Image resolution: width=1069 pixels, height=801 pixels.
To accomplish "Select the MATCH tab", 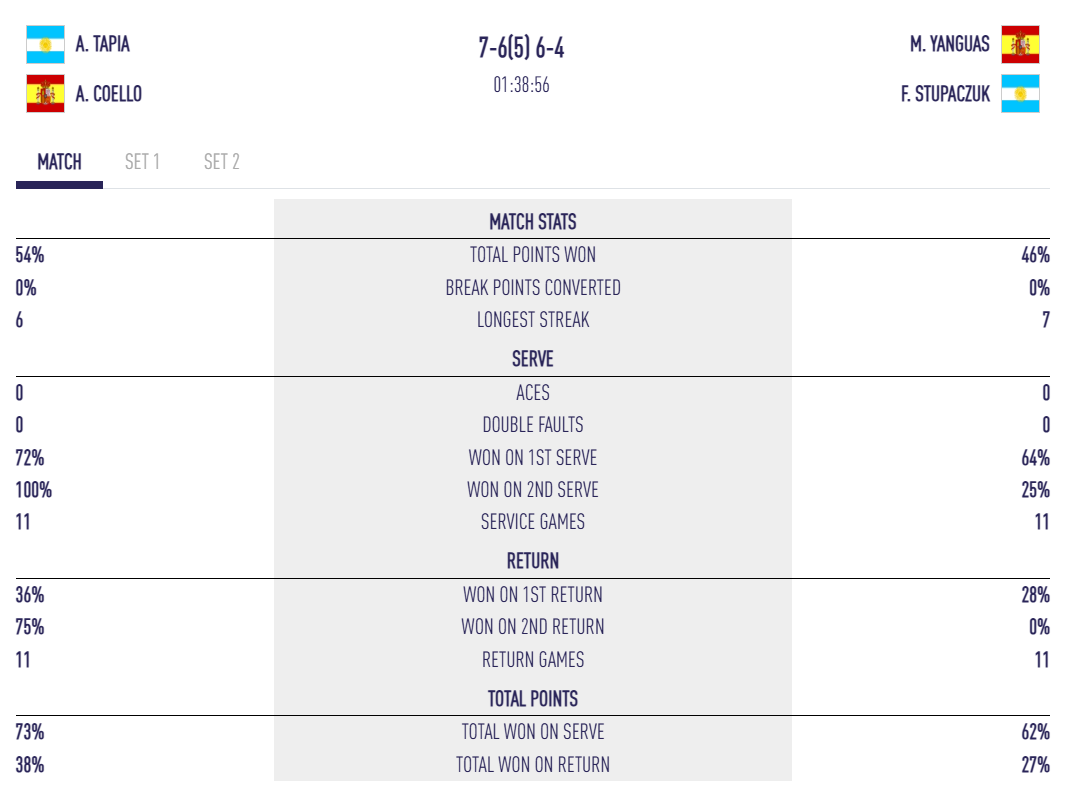I will tap(59, 162).
